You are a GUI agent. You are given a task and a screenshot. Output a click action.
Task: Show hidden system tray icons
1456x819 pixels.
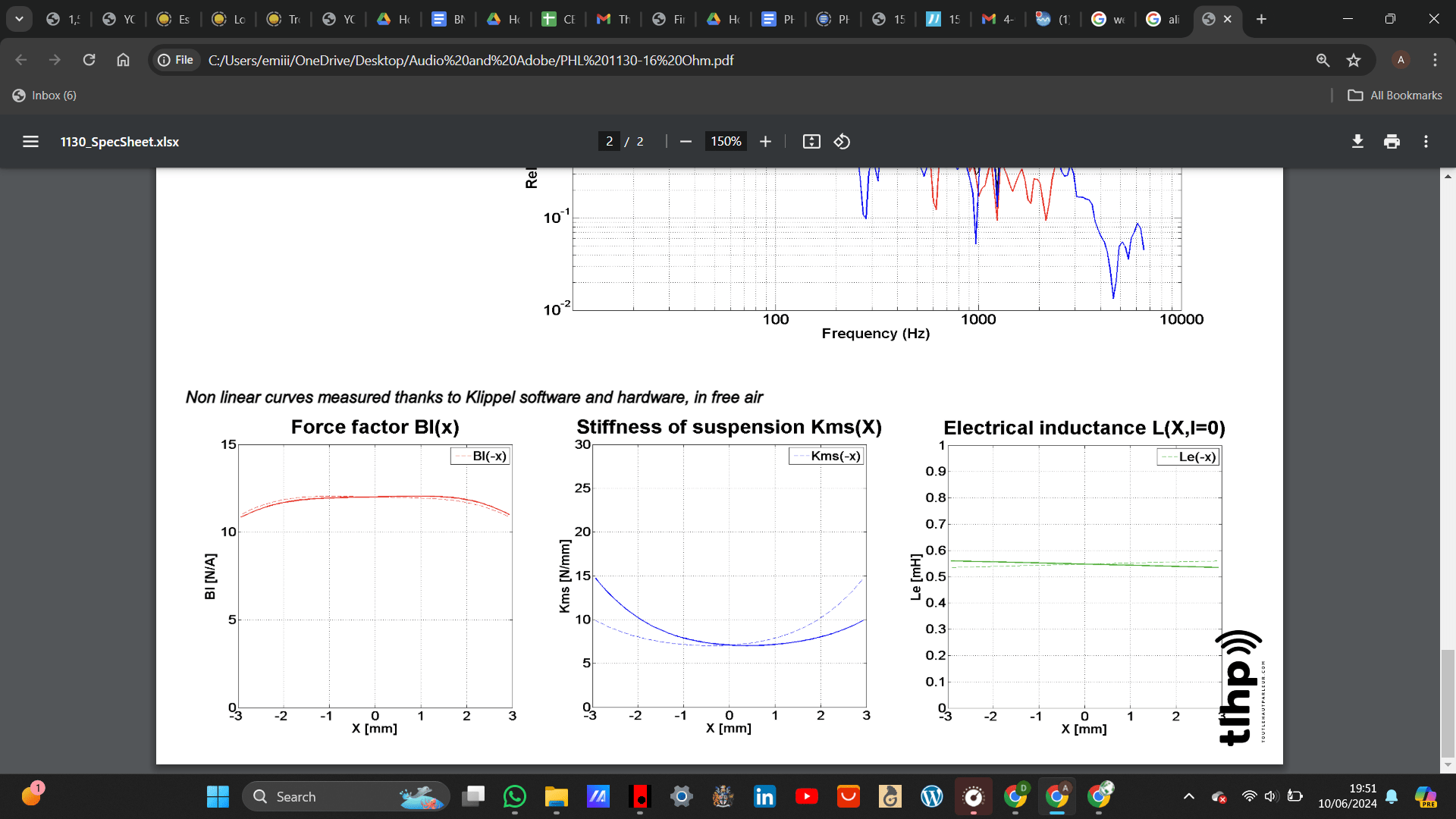[x=1189, y=796]
